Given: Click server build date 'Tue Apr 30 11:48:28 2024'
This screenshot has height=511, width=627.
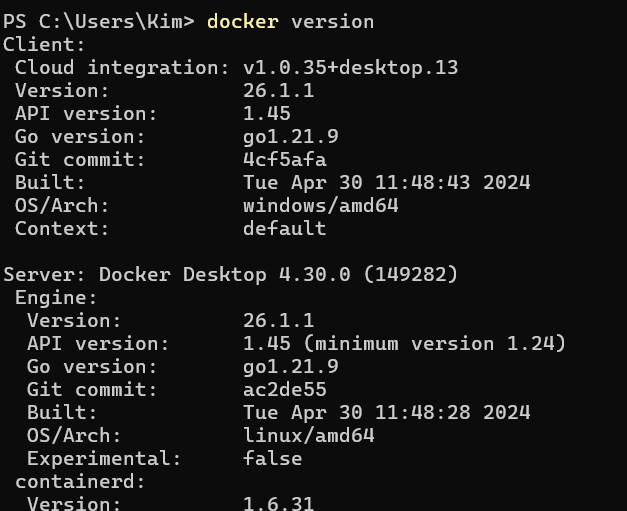Looking at the screenshot, I should [x=387, y=412].
